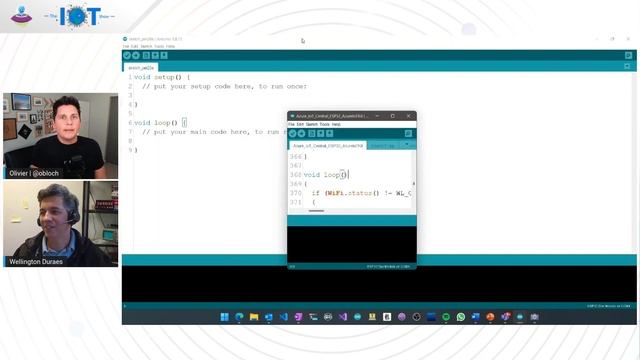The height and width of the screenshot is (360, 640).
Task: Open File menu in front Arduino window
Action: coord(291,124)
